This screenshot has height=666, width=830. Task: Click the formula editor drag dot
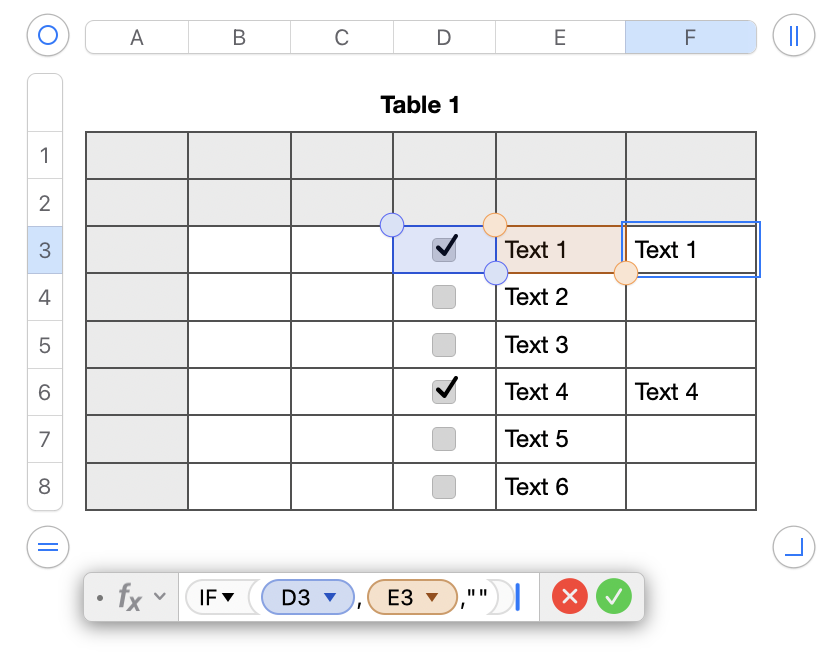[x=100, y=598]
